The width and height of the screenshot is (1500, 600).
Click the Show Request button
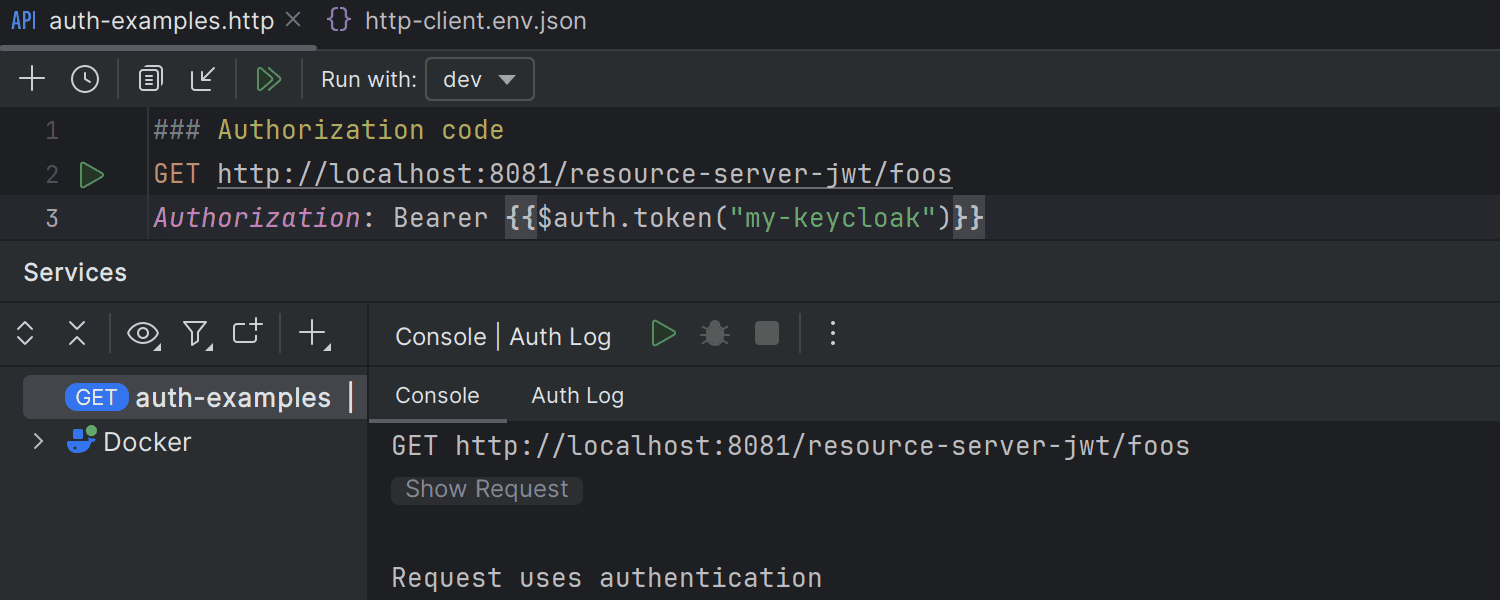coord(486,489)
